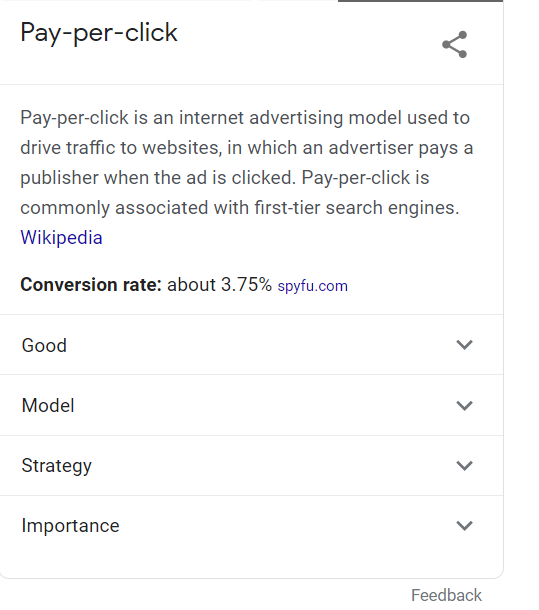
Task: Expand the Strategy section chevron
Action: [x=464, y=466]
